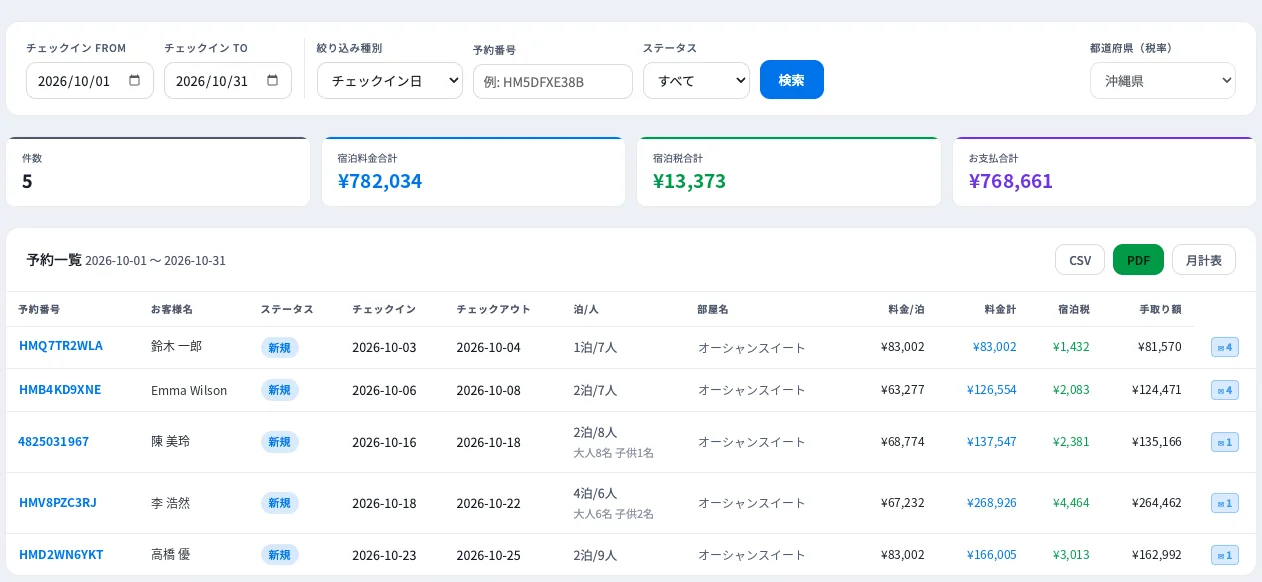Click 料金計 value ¥166,005
The width and height of the screenshot is (1262, 582).
click(992, 555)
